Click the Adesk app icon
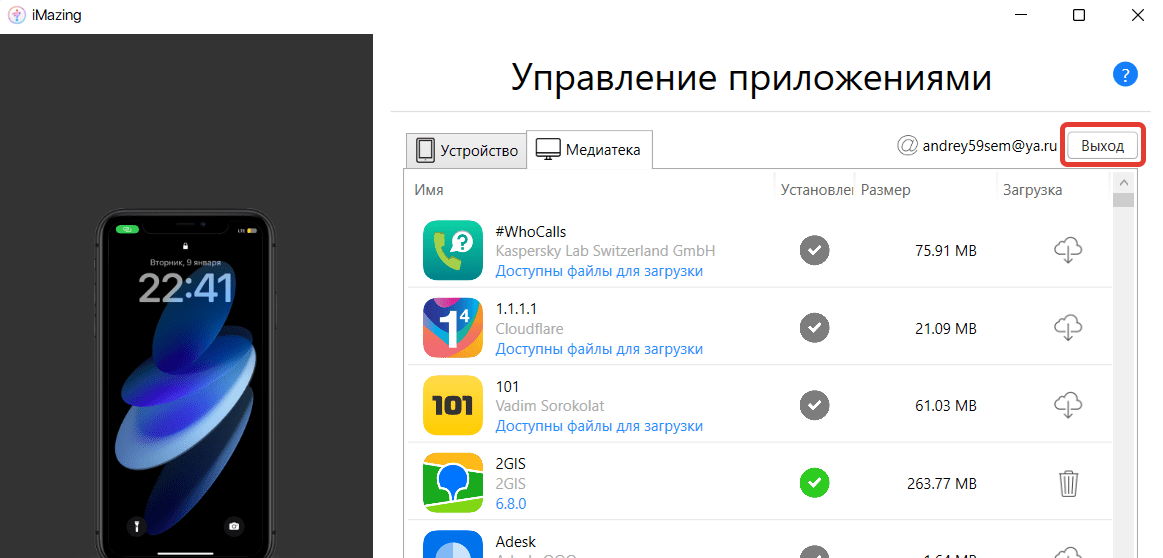1163x558 pixels. tap(453, 545)
